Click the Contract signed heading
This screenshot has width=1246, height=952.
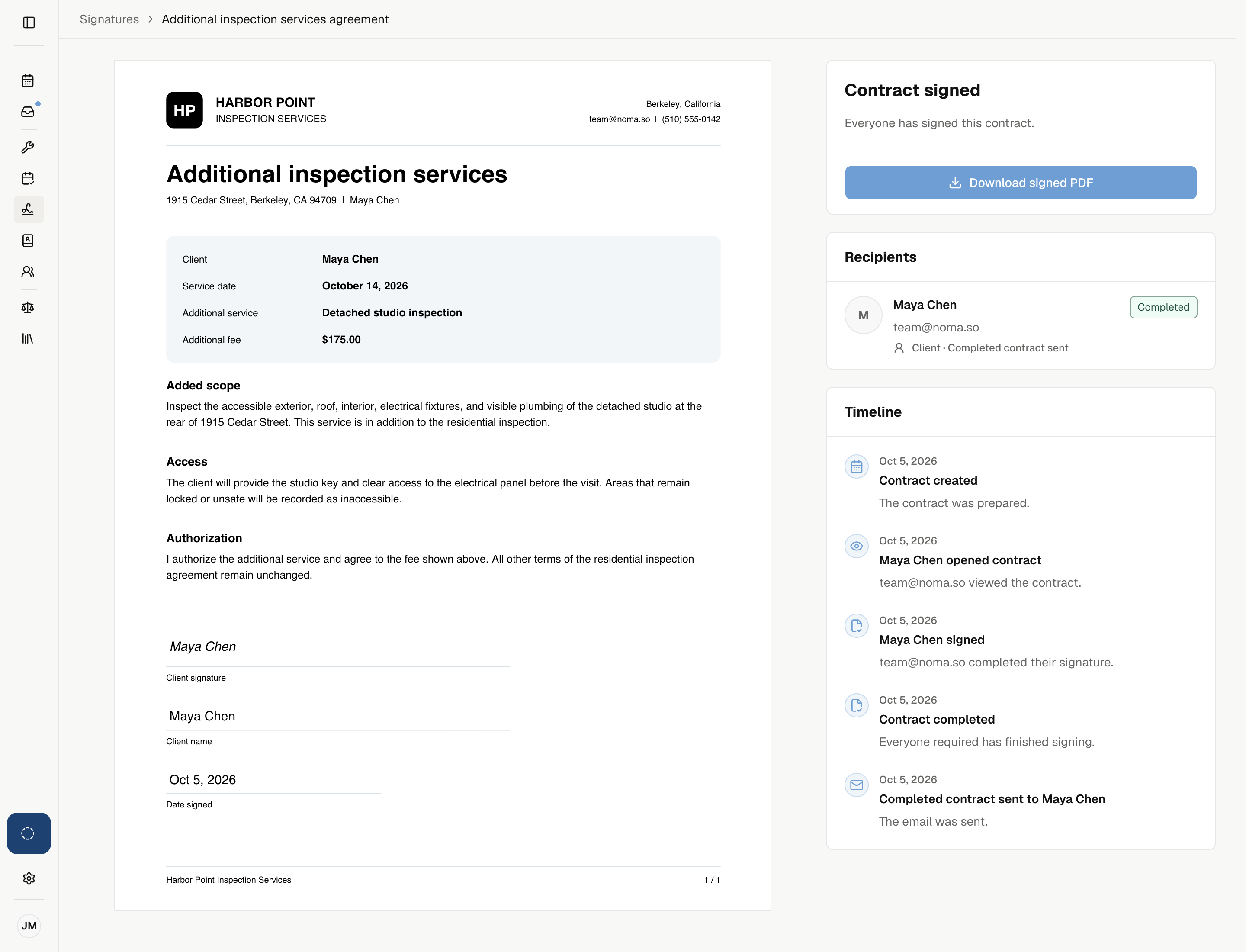[x=912, y=90]
